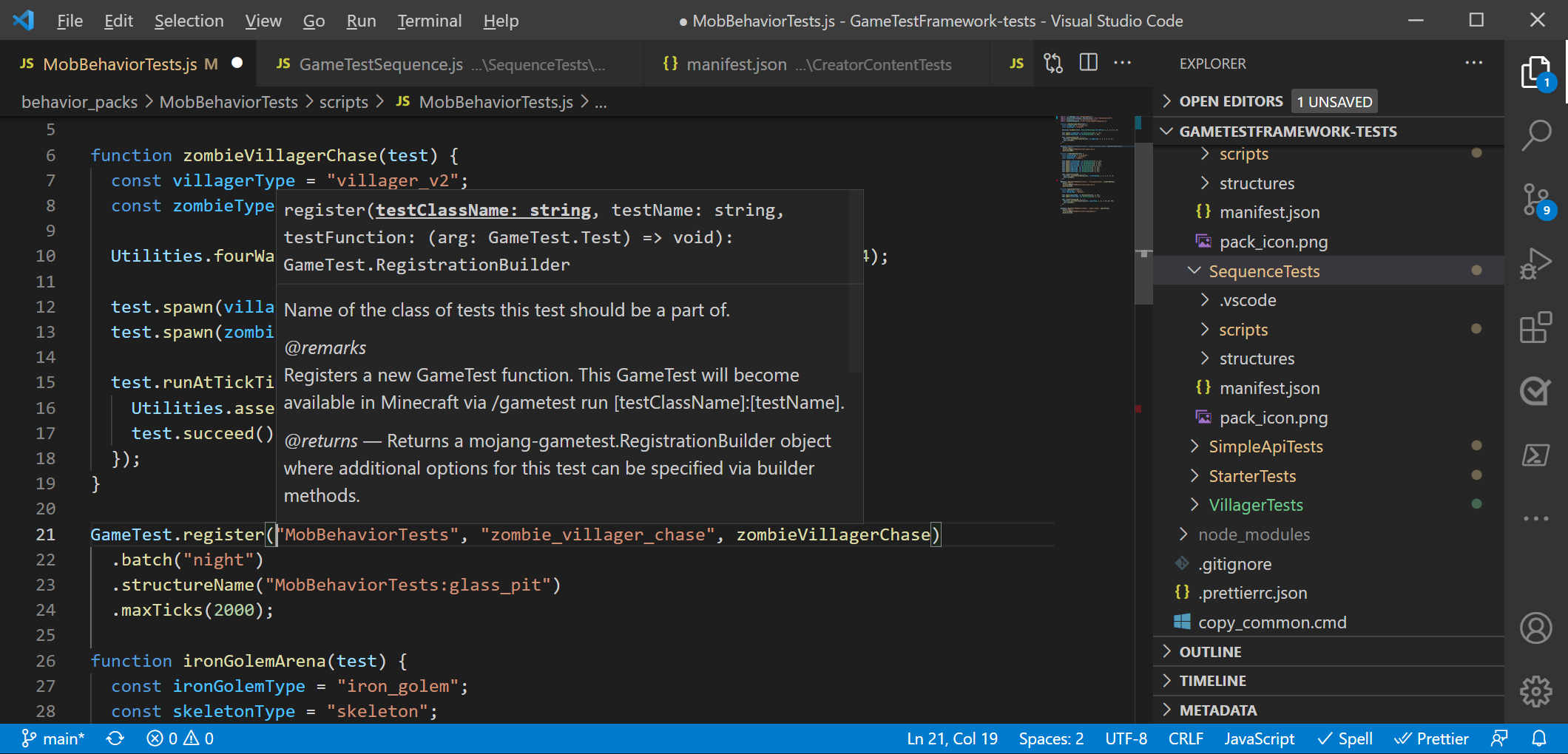The image size is (1568, 754).
Task: Click the Ln 21, Col 19 indicator
Action: click(x=953, y=738)
